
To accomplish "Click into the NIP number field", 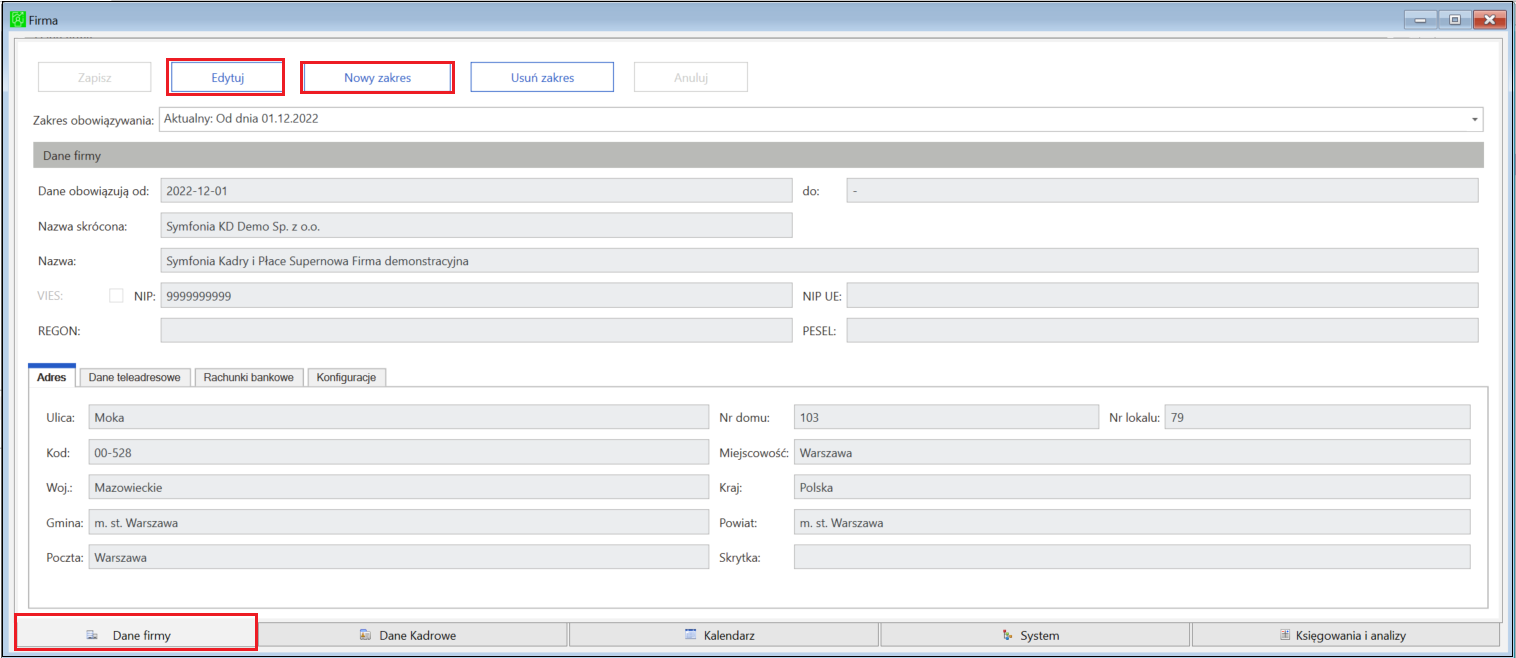I will coord(475,296).
